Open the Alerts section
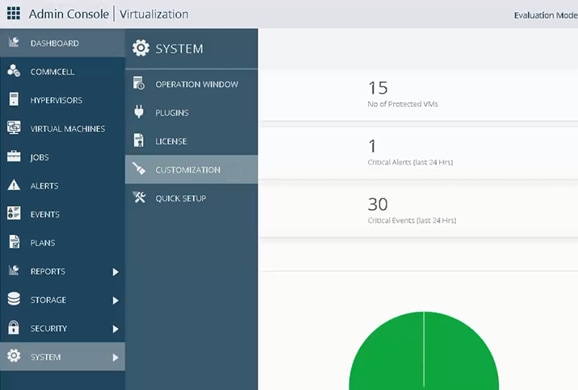 (x=62, y=185)
